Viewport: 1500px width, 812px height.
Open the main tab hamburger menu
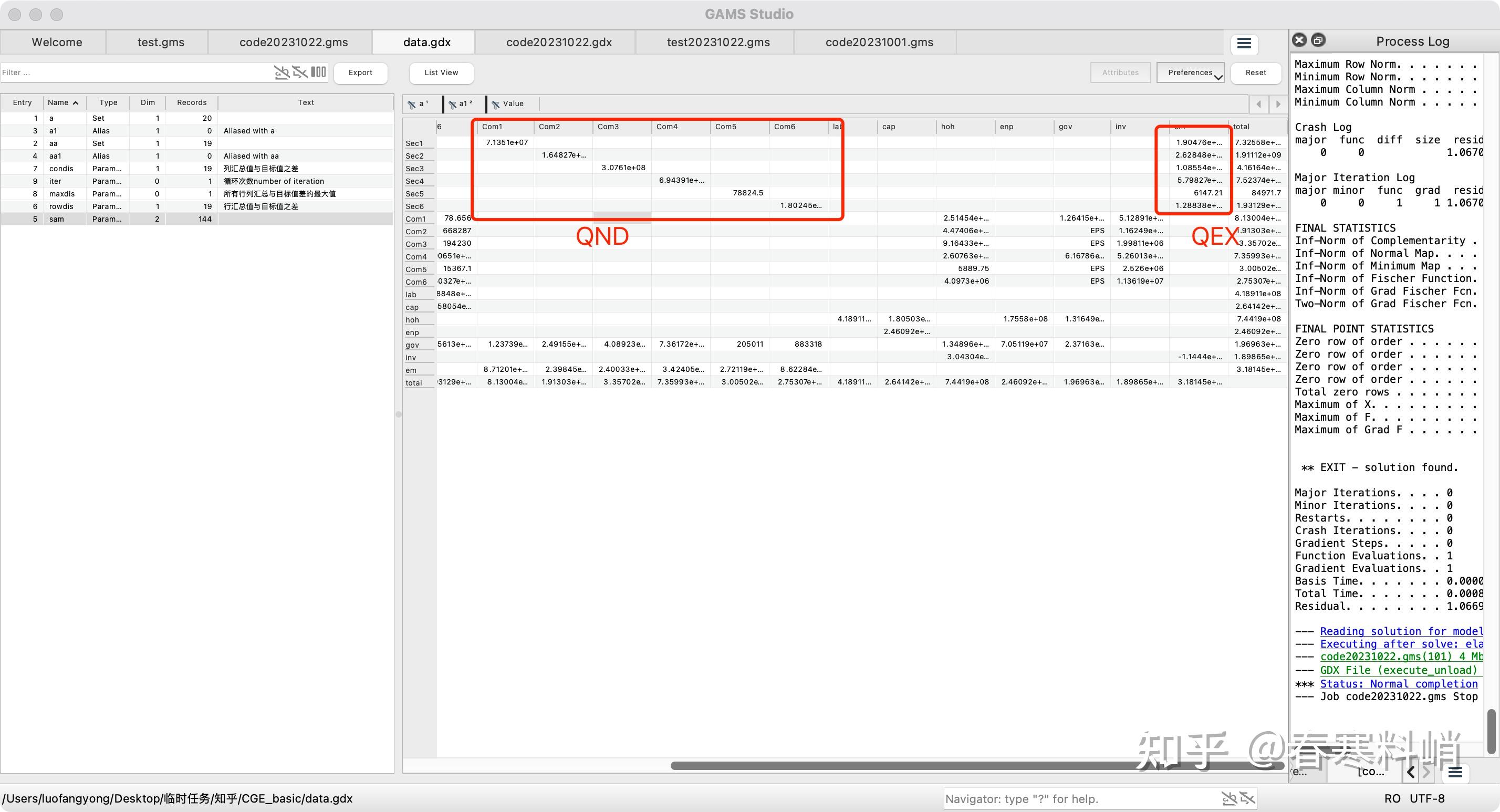tap(1244, 44)
